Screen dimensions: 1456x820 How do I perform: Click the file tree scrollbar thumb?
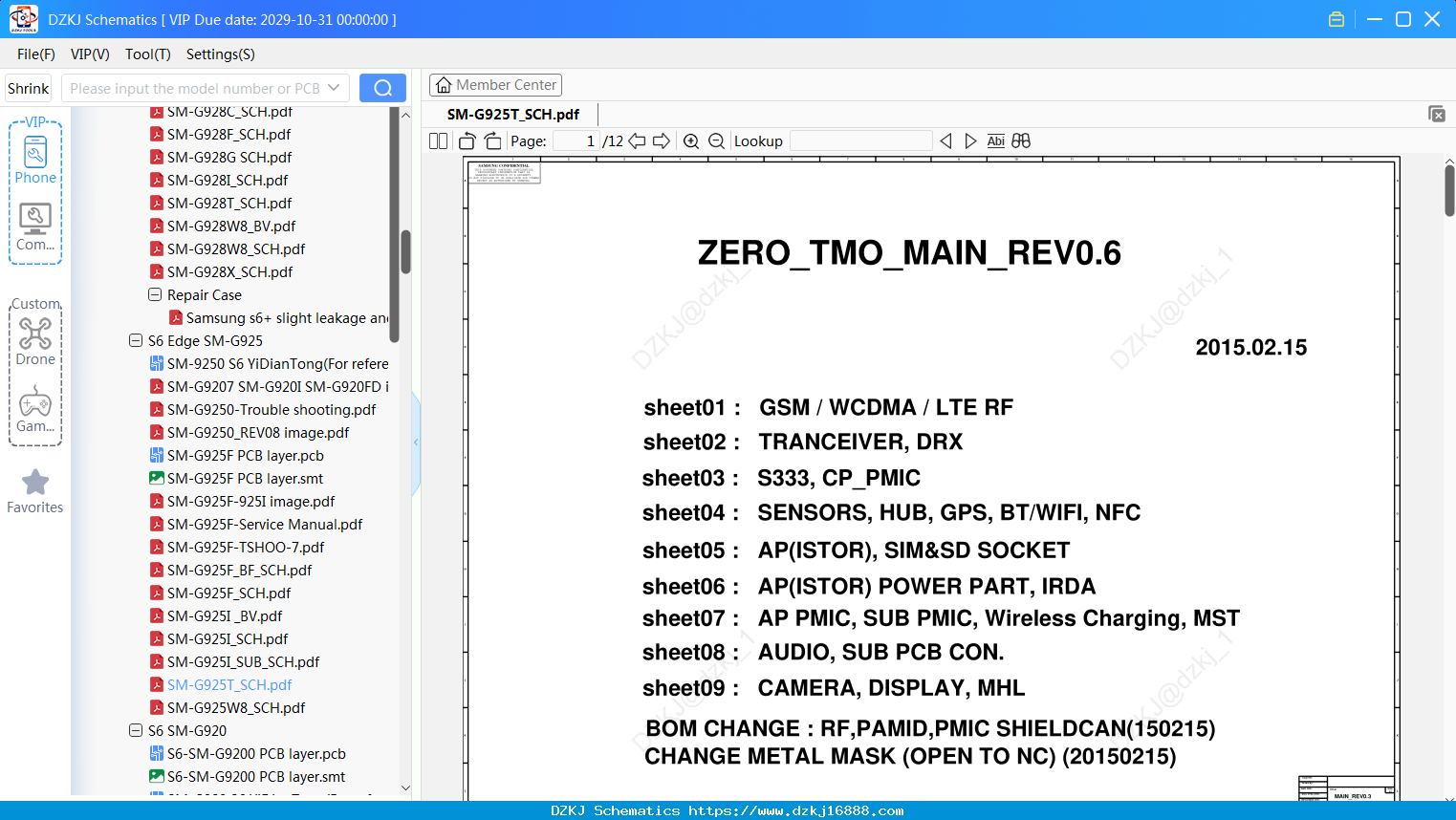click(x=405, y=251)
